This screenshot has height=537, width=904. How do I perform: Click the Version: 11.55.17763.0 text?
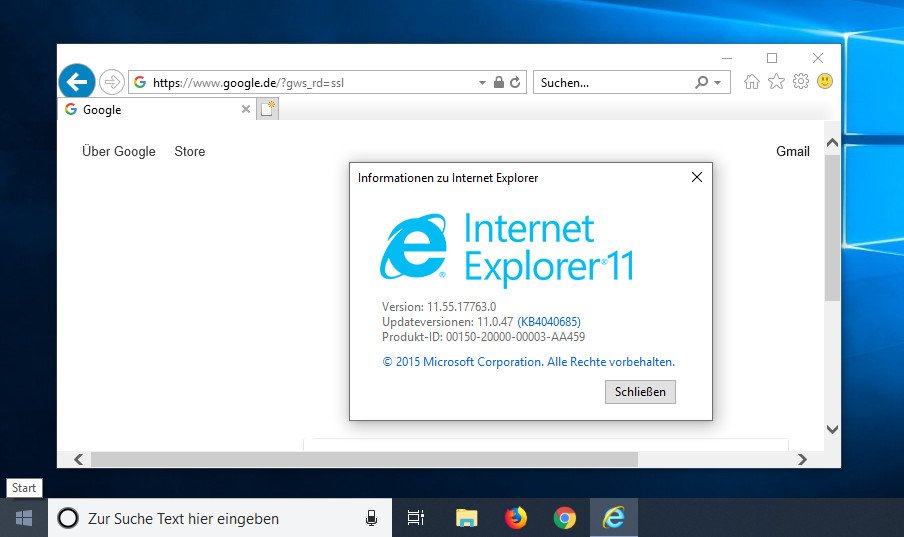439,307
